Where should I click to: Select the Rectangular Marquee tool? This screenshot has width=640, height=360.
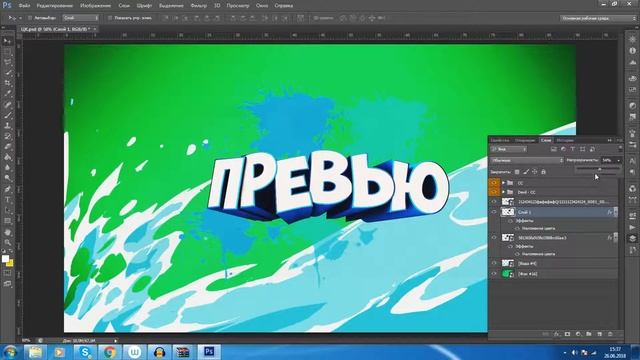click(x=7, y=52)
